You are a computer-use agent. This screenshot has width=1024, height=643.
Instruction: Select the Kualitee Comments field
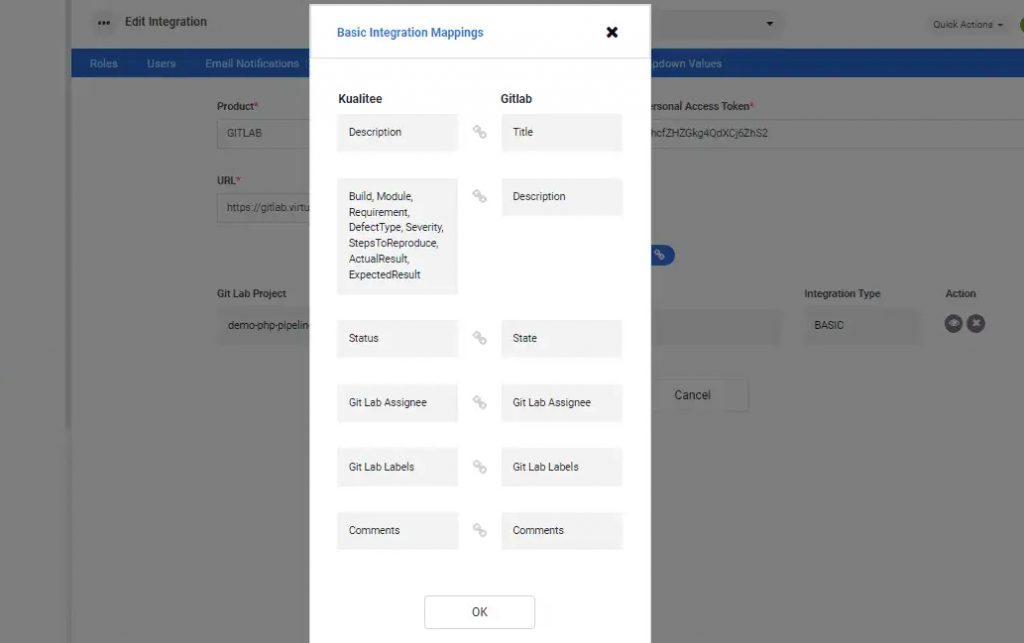click(x=397, y=531)
